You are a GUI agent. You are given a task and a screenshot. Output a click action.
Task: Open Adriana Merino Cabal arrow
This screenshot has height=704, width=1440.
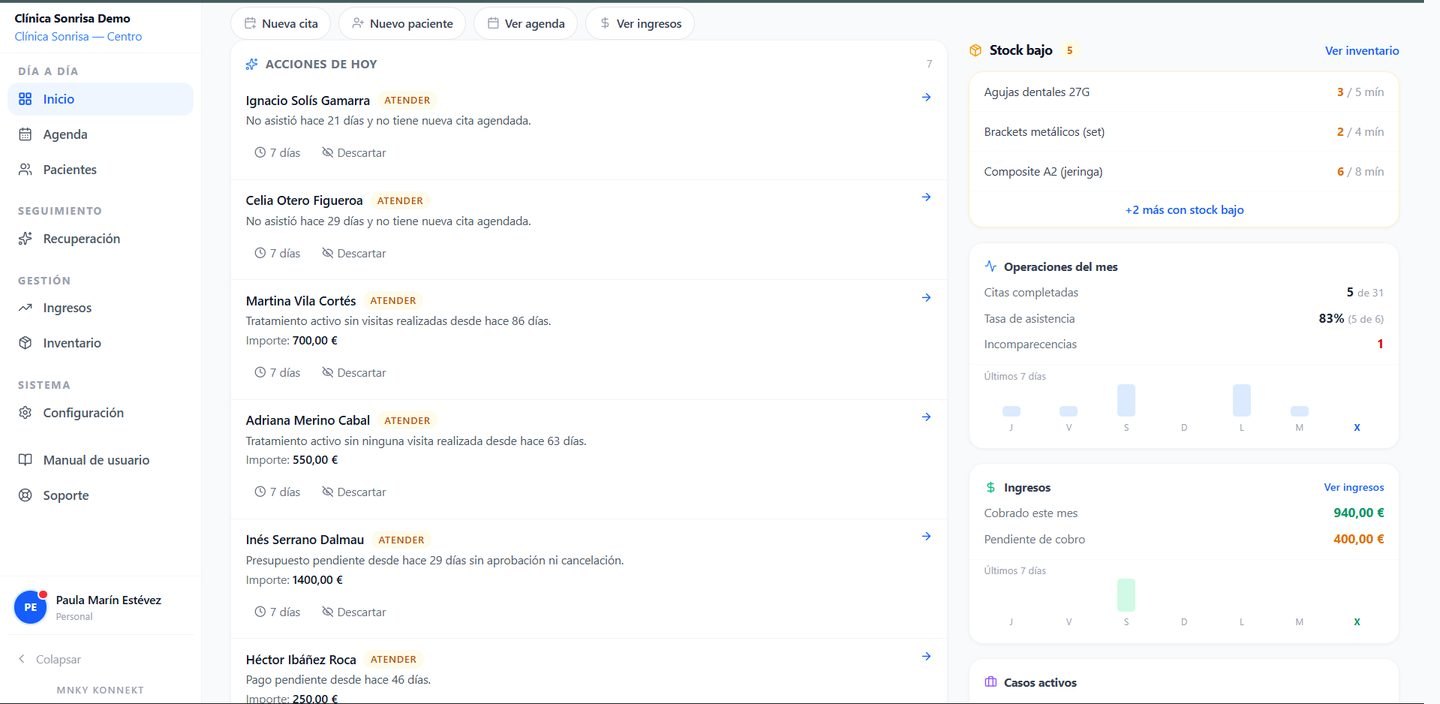coord(926,417)
